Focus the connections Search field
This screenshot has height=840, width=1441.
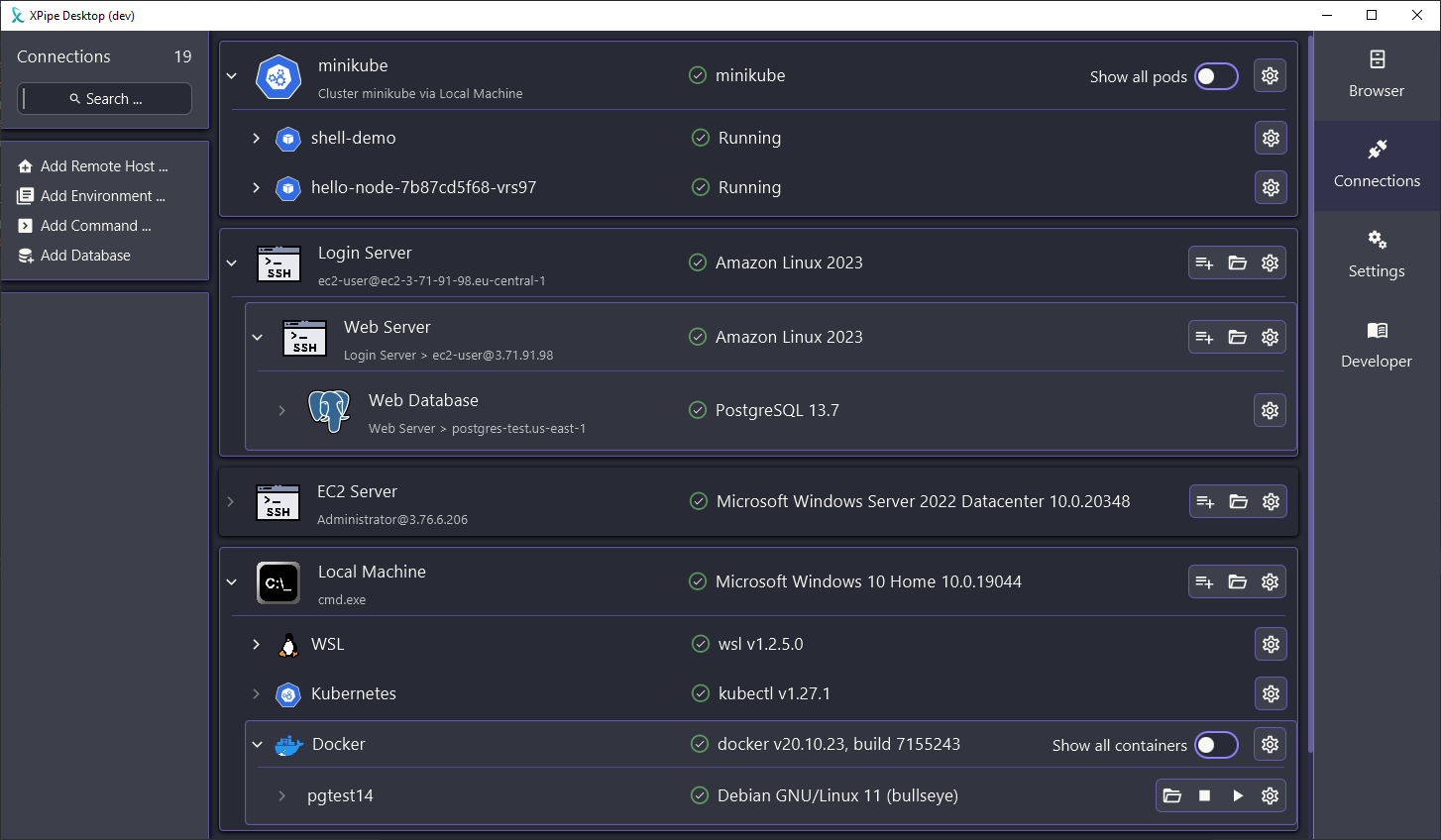(x=104, y=98)
